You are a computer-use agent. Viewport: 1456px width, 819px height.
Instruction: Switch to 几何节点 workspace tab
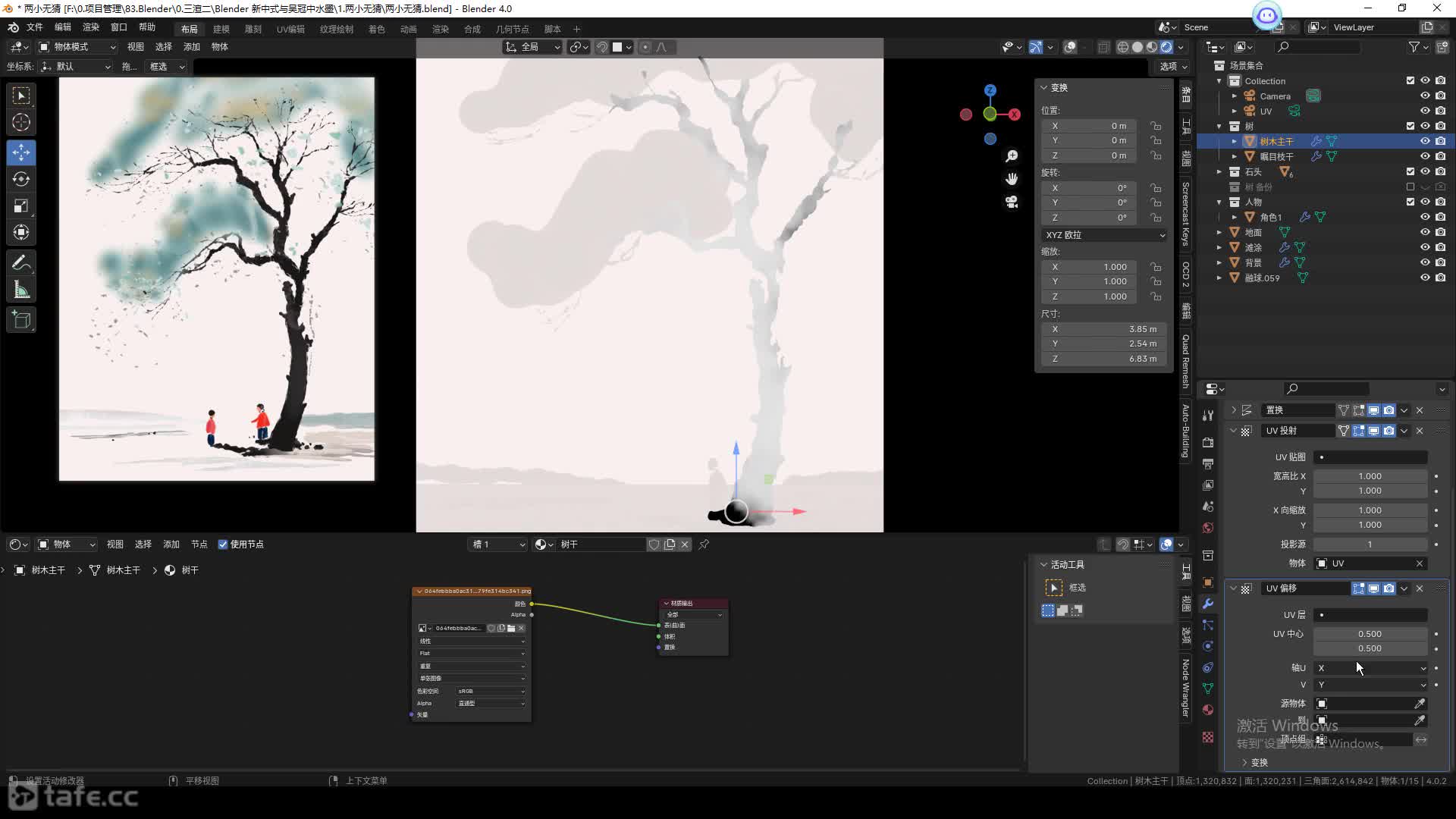tap(513, 29)
